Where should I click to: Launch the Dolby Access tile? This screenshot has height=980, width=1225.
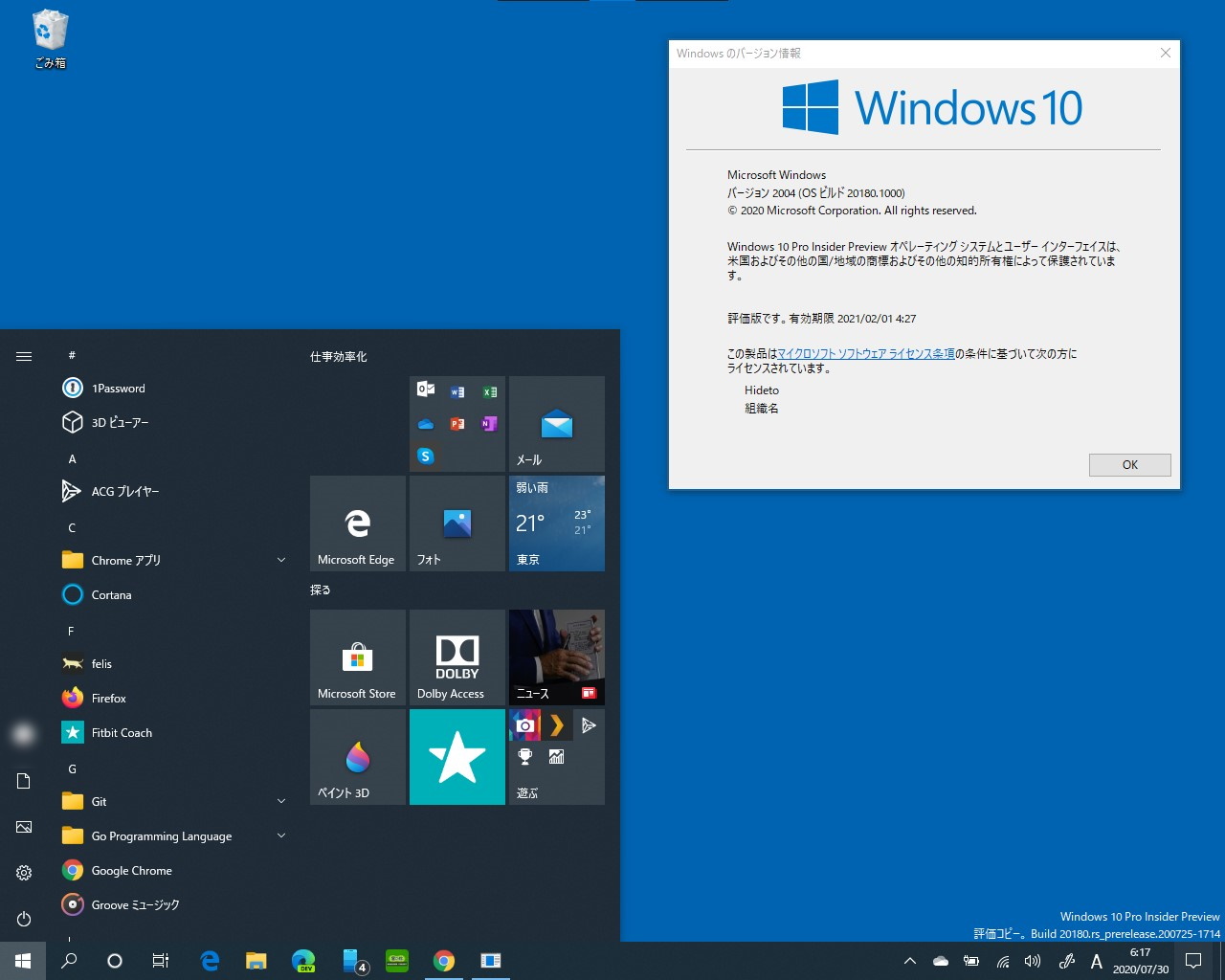[457, 657]
